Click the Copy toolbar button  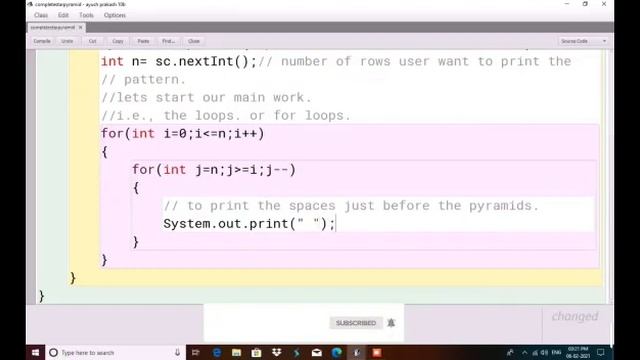click(x=118, y=41)
